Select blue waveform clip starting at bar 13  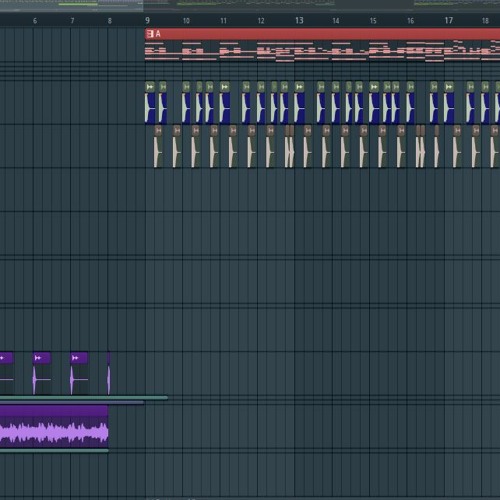(300, 108)
